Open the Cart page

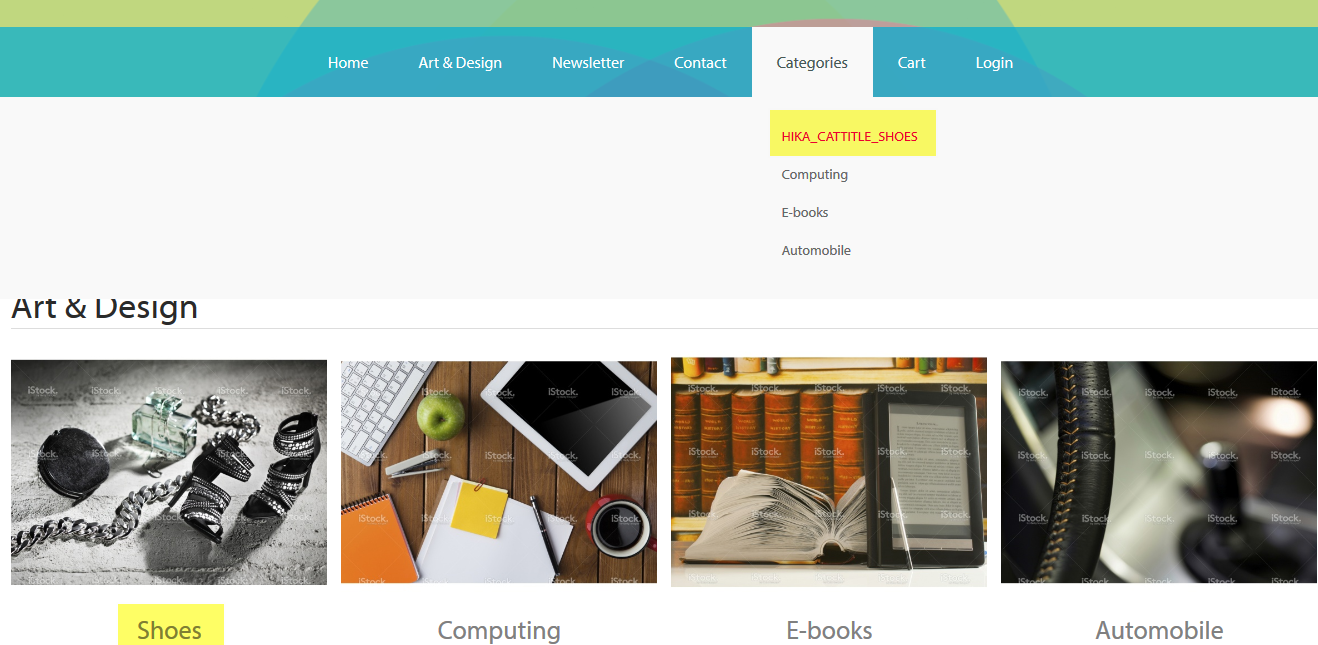pos(911,62)
